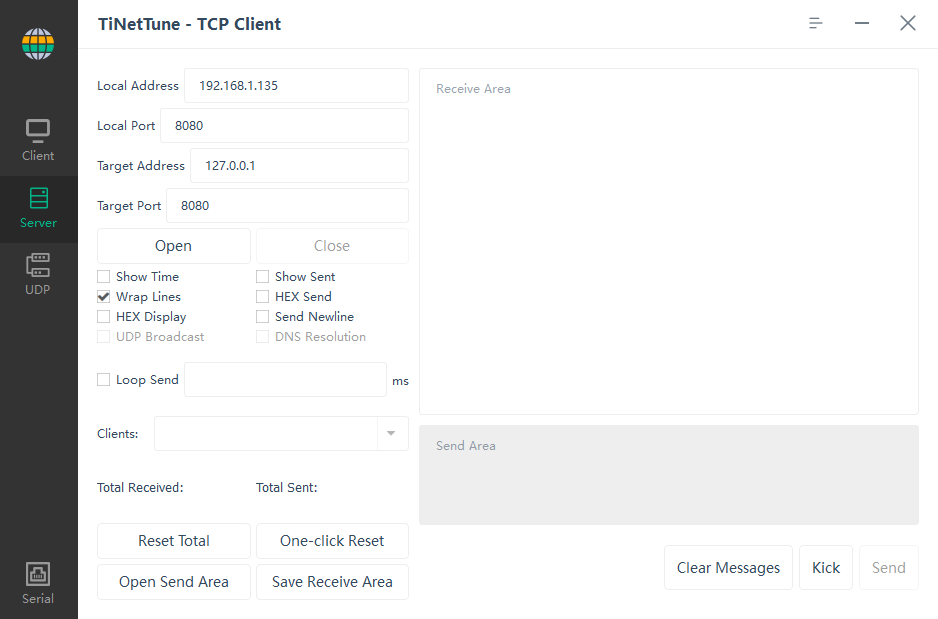Screen dimensions: 938x619
Task: Select the UDP sidebar icon
Action: 38,273
